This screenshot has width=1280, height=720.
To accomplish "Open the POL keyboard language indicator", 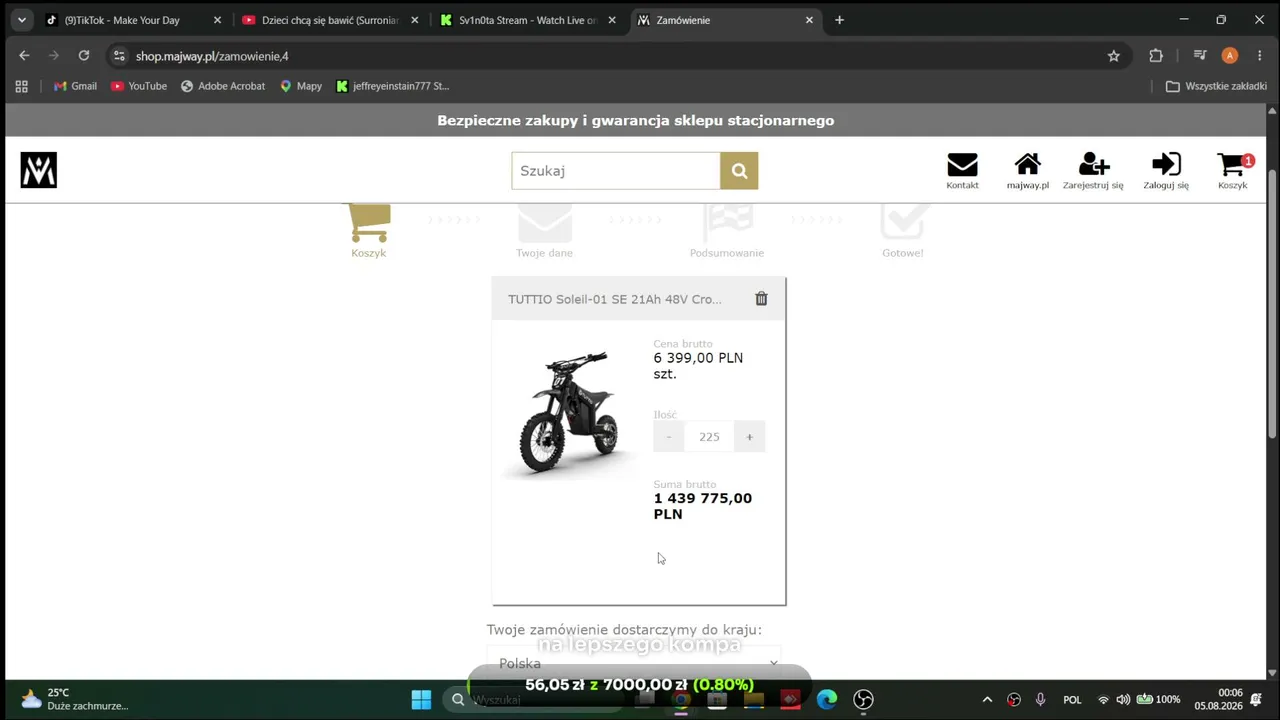I will pyautogui.click(x=1072, y=700).
